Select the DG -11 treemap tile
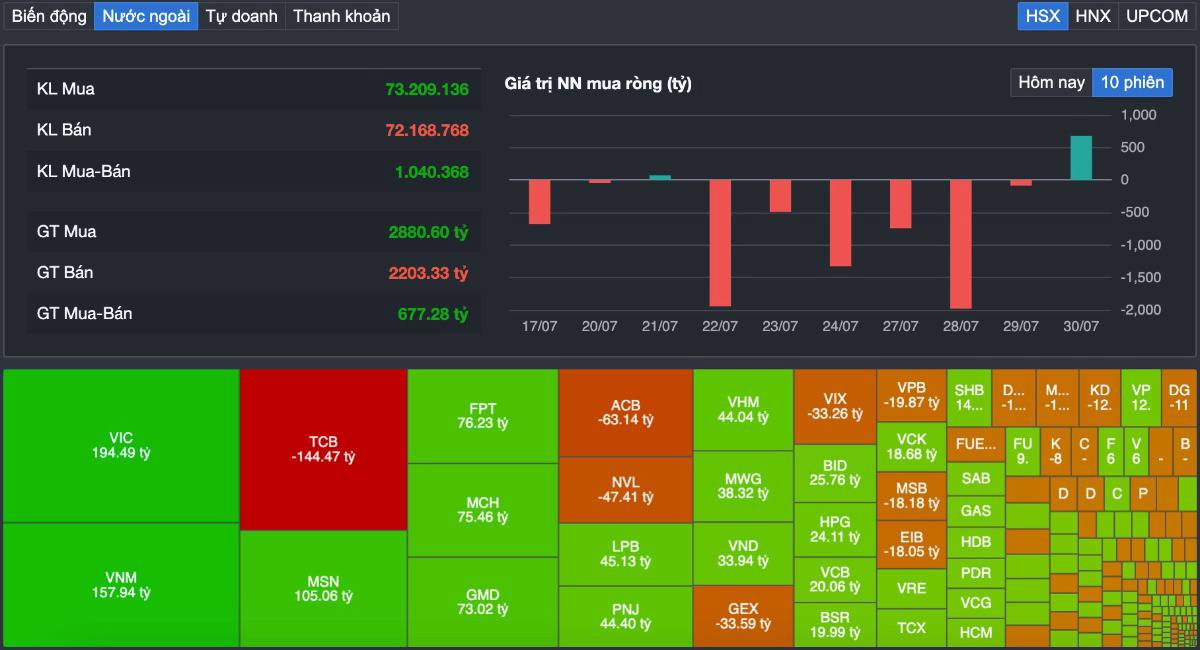Image resolution: width=1200 pixels, height=650 pixels. (x=1179, y=398)
